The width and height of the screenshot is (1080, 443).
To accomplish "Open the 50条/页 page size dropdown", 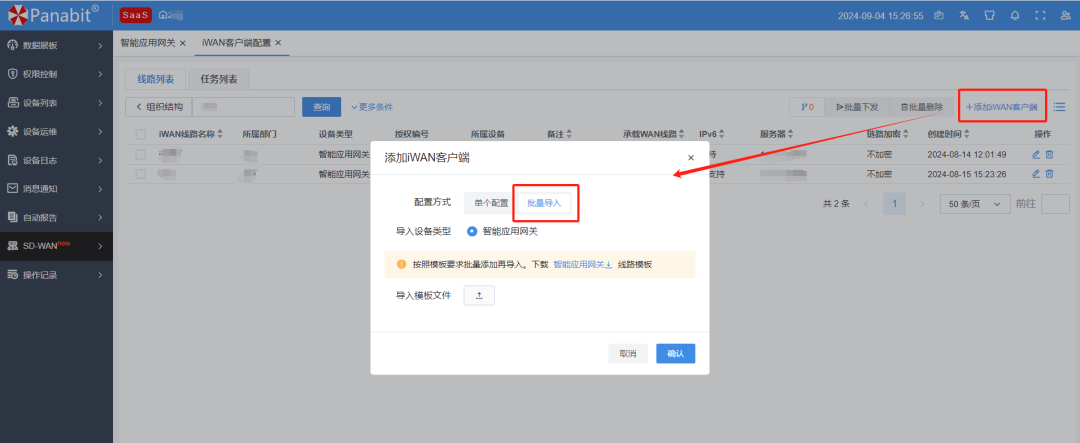I will click(974, 204).
